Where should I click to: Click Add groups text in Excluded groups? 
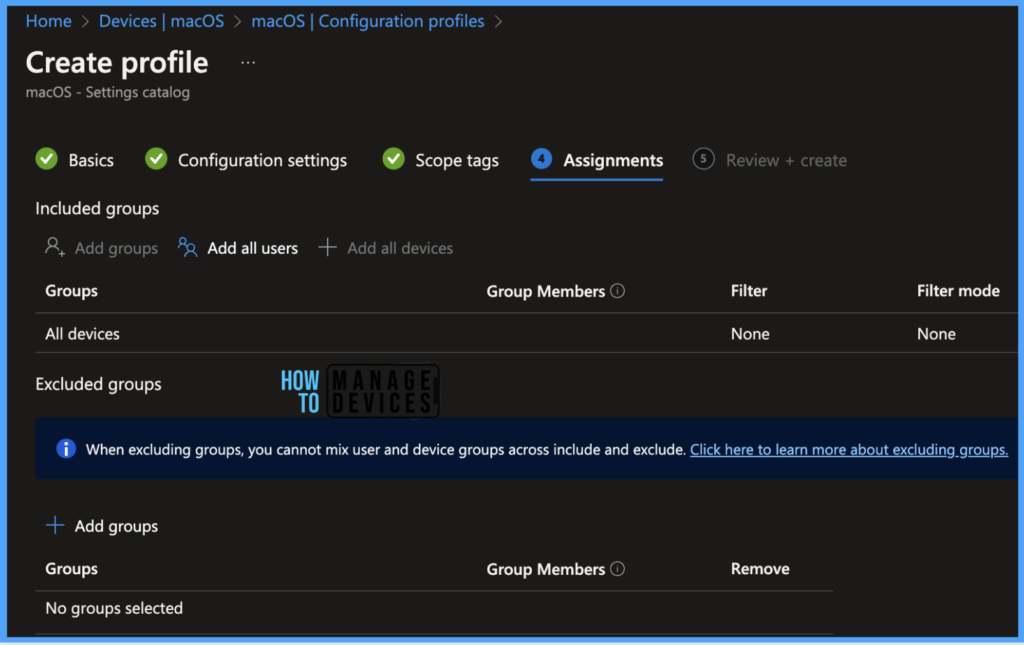click(x=116, y=526)
